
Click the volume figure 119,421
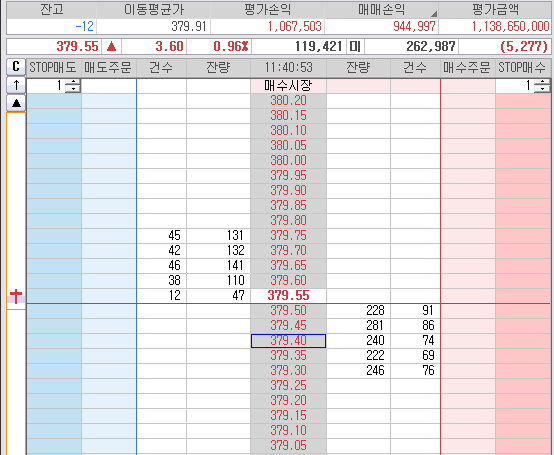(x=318, y=47)
